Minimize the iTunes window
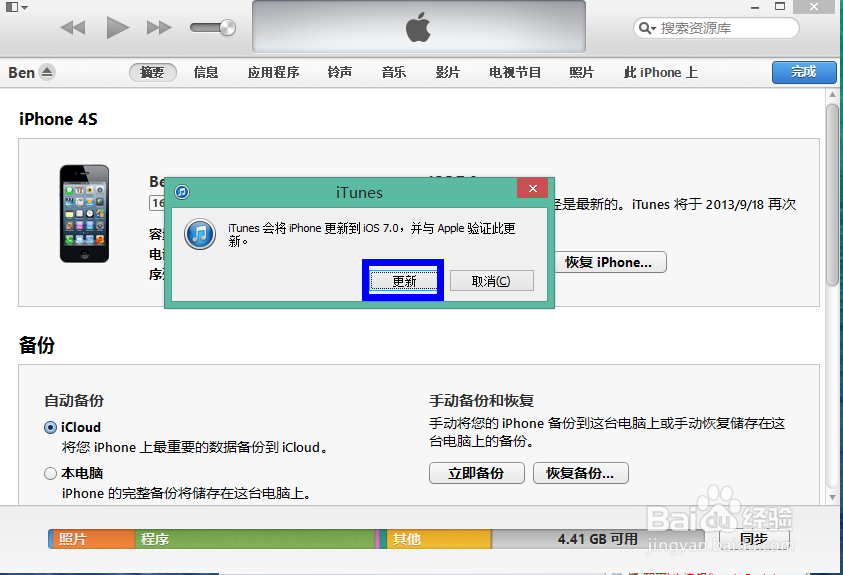Screen dimensions: 843x575 [755, 7]
